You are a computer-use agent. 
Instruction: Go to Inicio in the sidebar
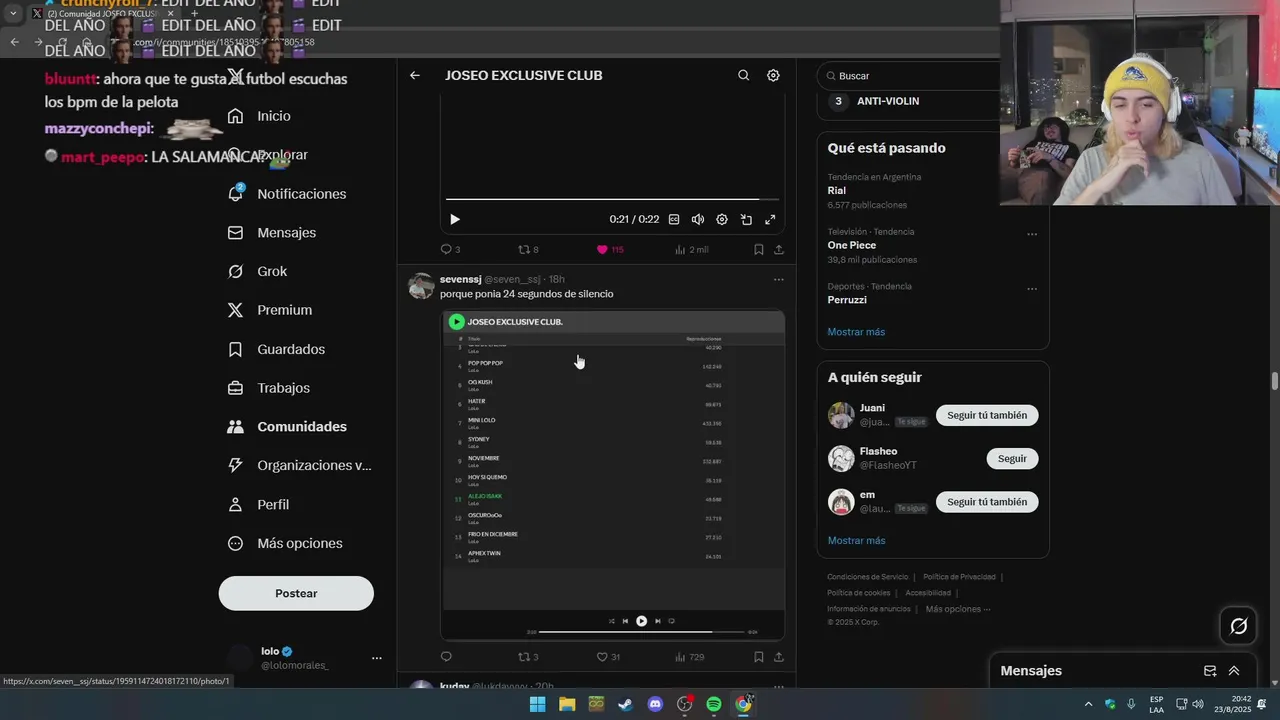[x=260, y=116]
